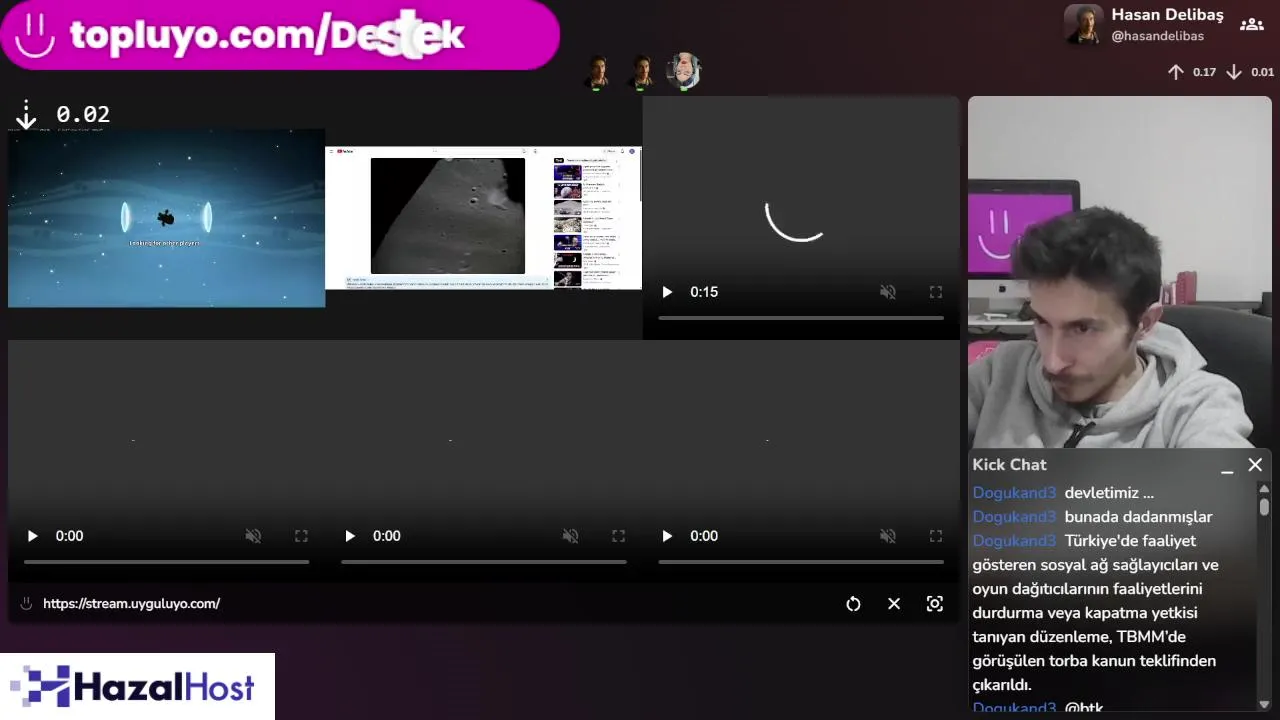Image resolution: width=1280 pixels, height=720 pixels.
Task: Open fullscreen for the 0:15 video
Action: 936,292
